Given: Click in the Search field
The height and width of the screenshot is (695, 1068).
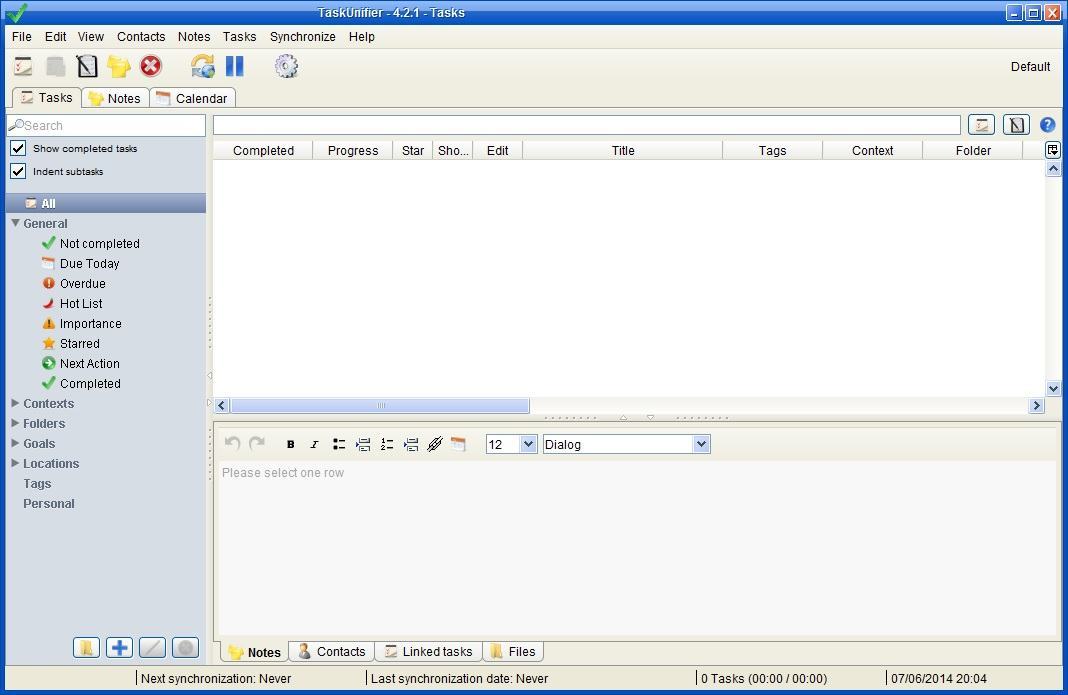Looking at the screenshot, I should tap(106, 125).
